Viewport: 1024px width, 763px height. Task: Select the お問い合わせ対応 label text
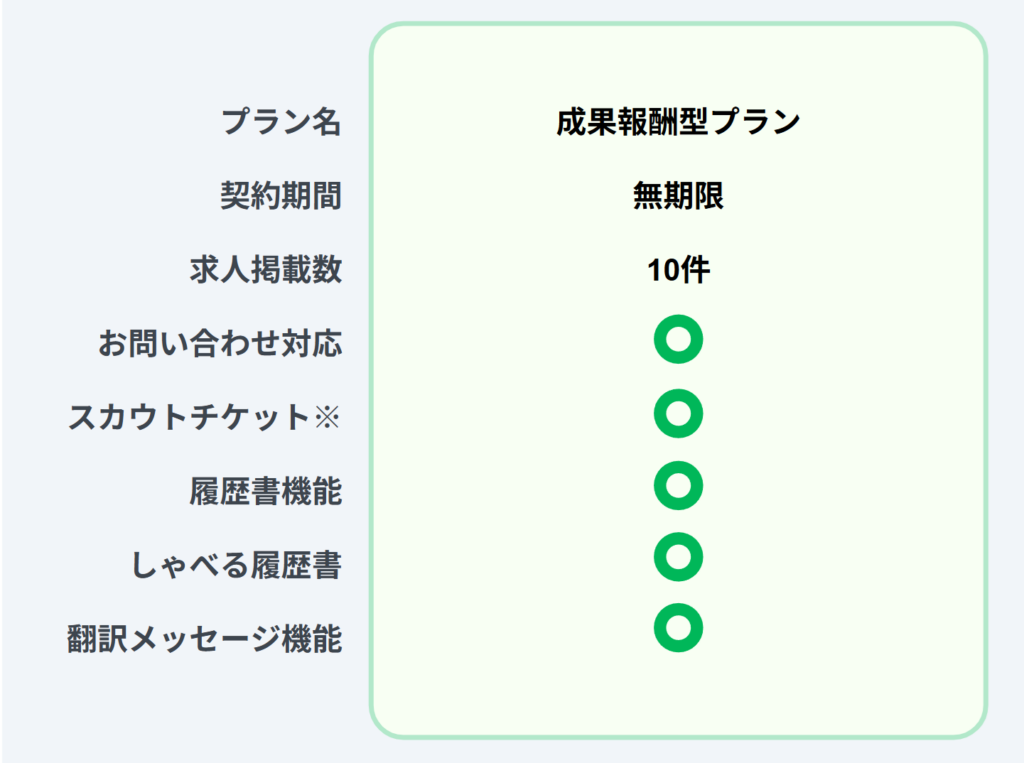click(220, 344)
